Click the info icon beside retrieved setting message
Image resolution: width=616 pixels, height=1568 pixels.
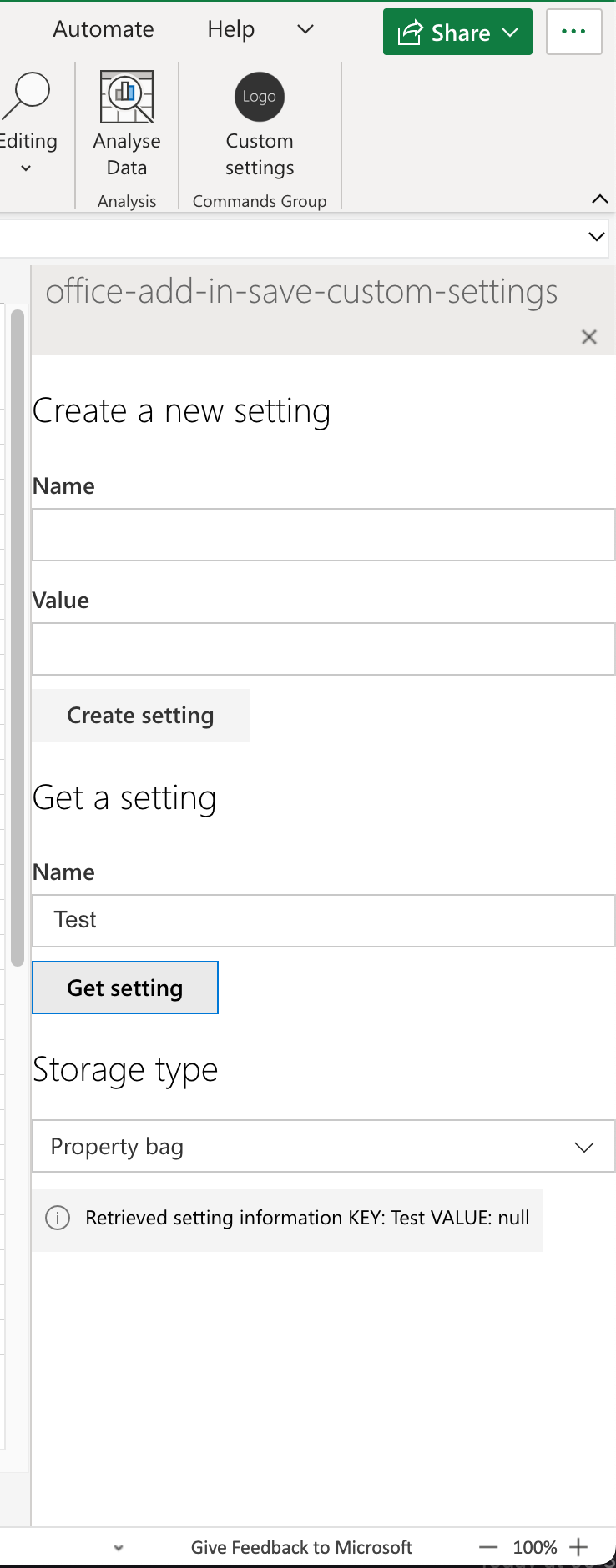58,1218
